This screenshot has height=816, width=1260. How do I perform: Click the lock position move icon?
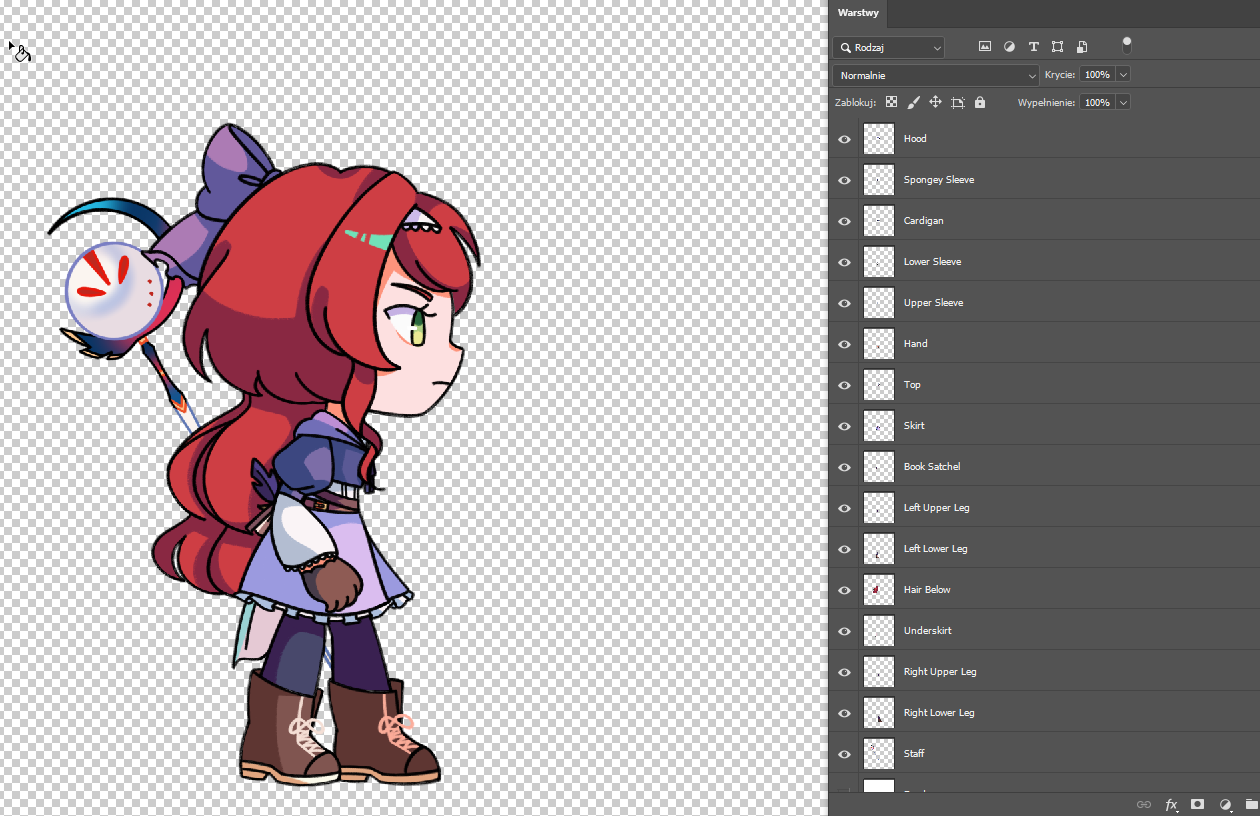coord(935,102)
